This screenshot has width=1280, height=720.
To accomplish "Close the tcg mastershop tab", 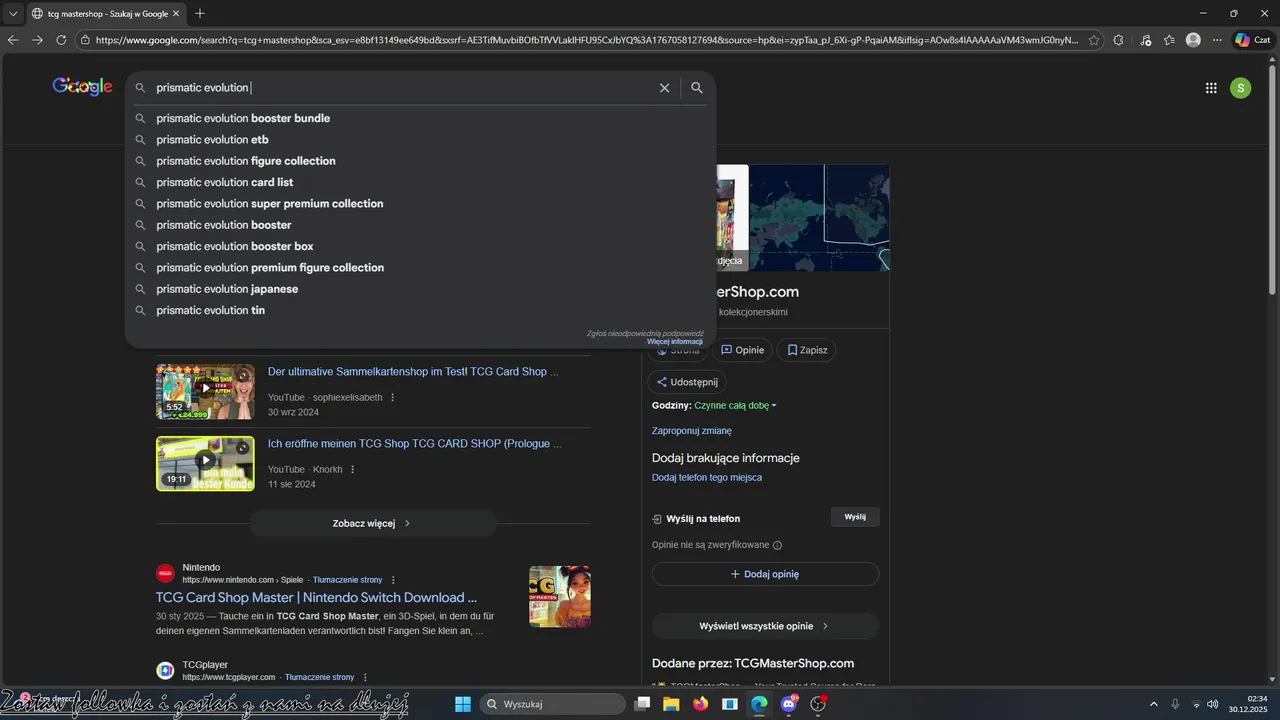I will (x=176, y=13).
